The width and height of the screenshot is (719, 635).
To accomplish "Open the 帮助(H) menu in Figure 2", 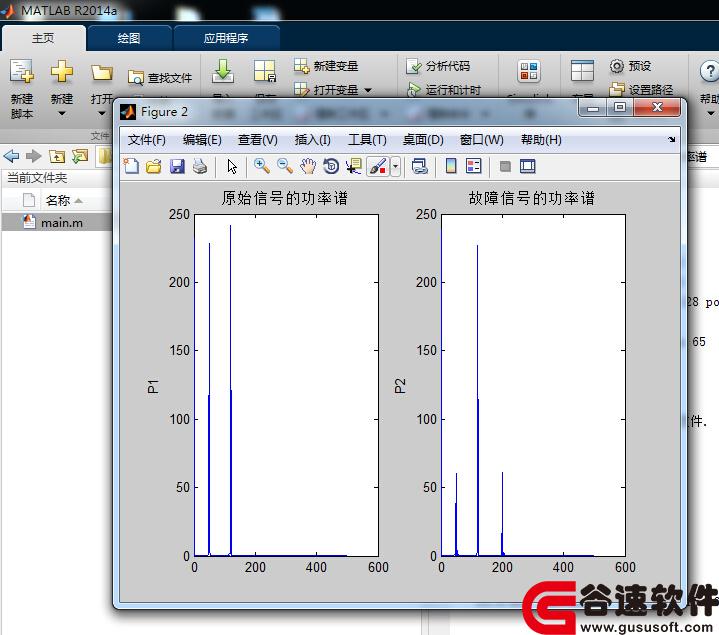I will (541, 140).
